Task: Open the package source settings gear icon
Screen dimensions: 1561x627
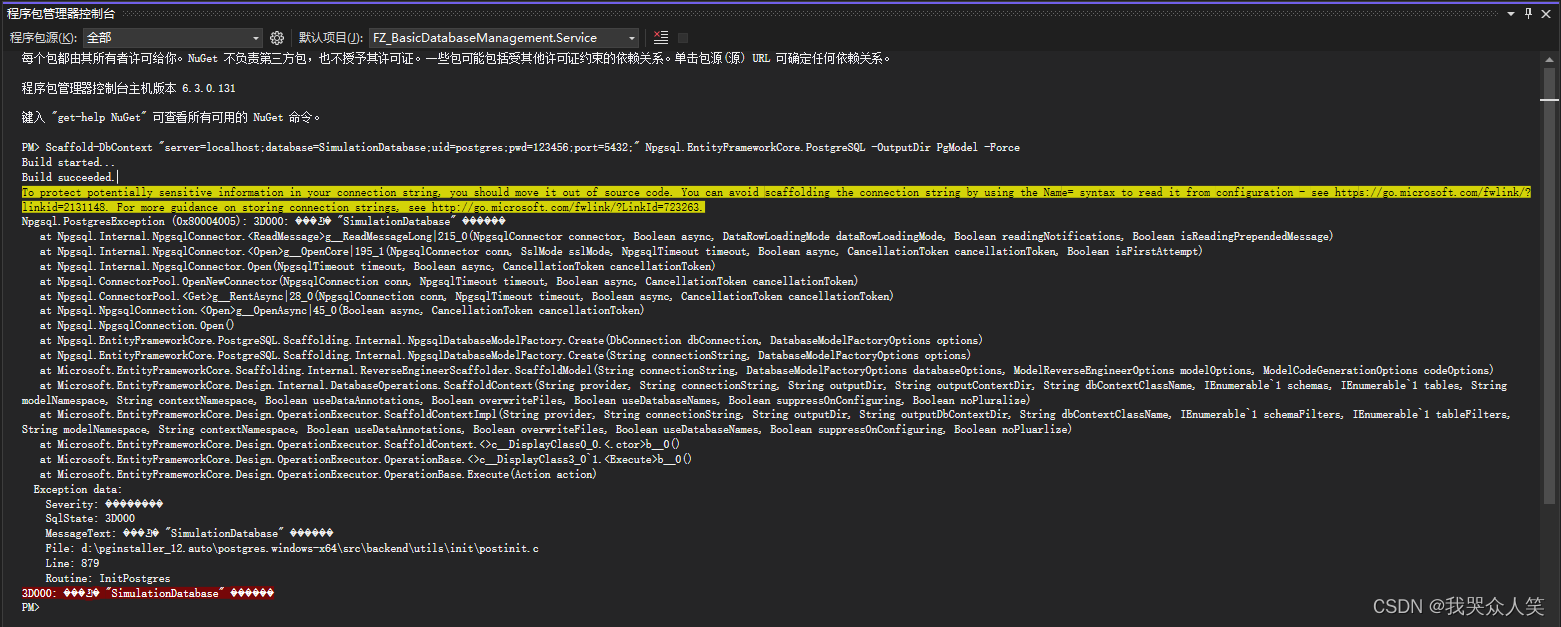Action: 277,37
